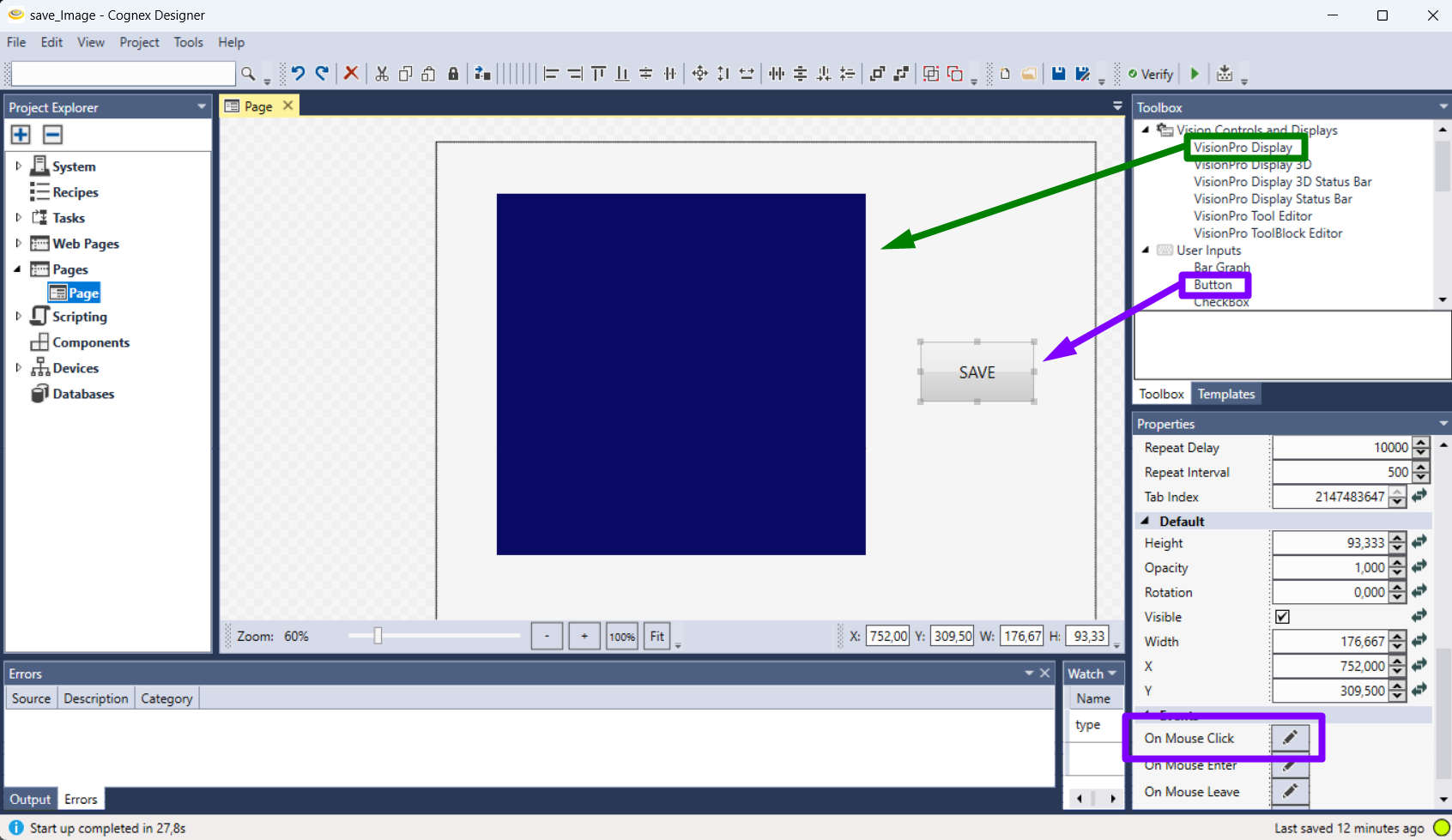Image resolution: width=1452 pixels, height=840 pixels.
Task: Run the project with the green play icon
Action: (1195, 74)
